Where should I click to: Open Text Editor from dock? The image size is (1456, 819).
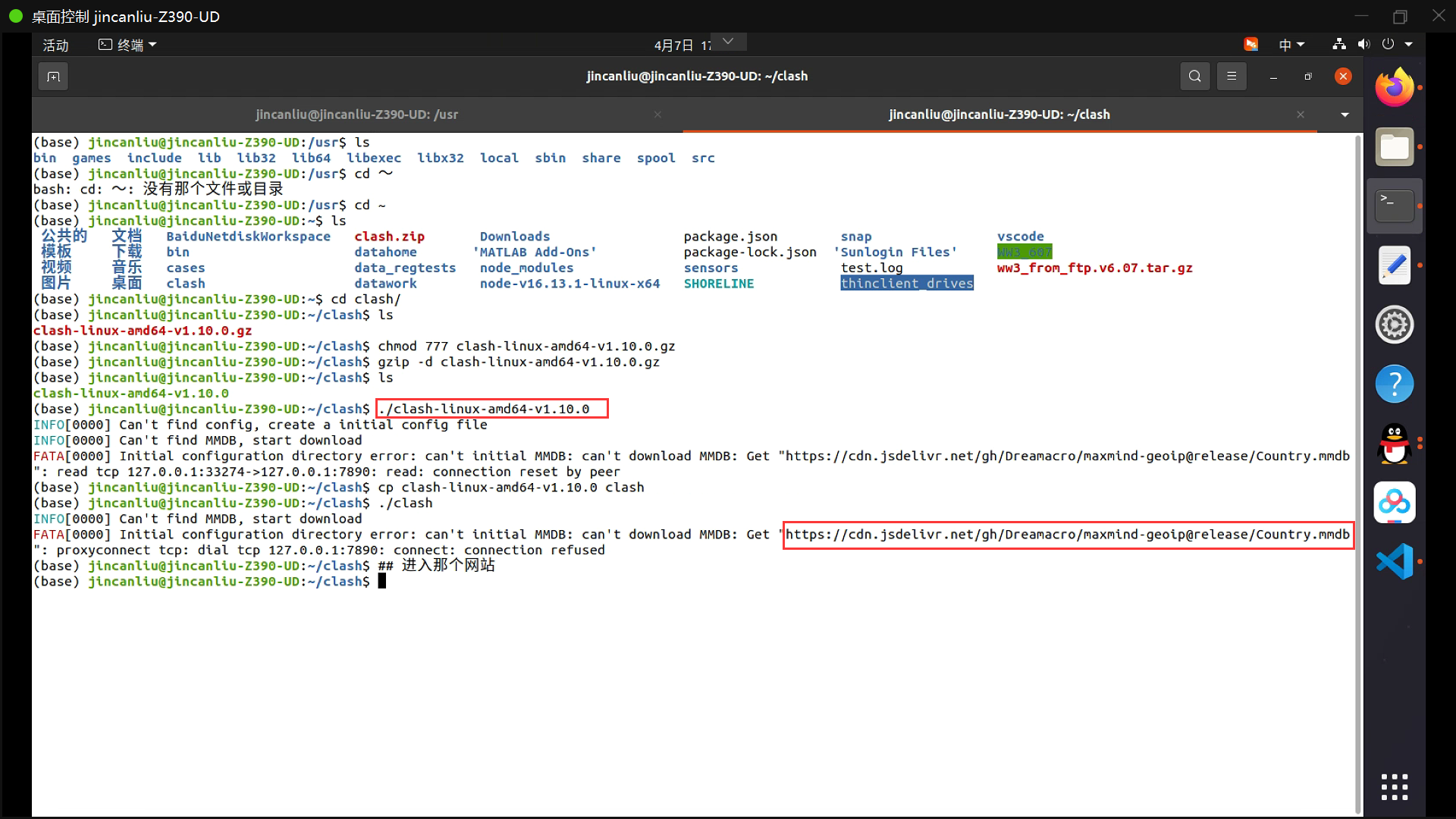pos(1394,265)
